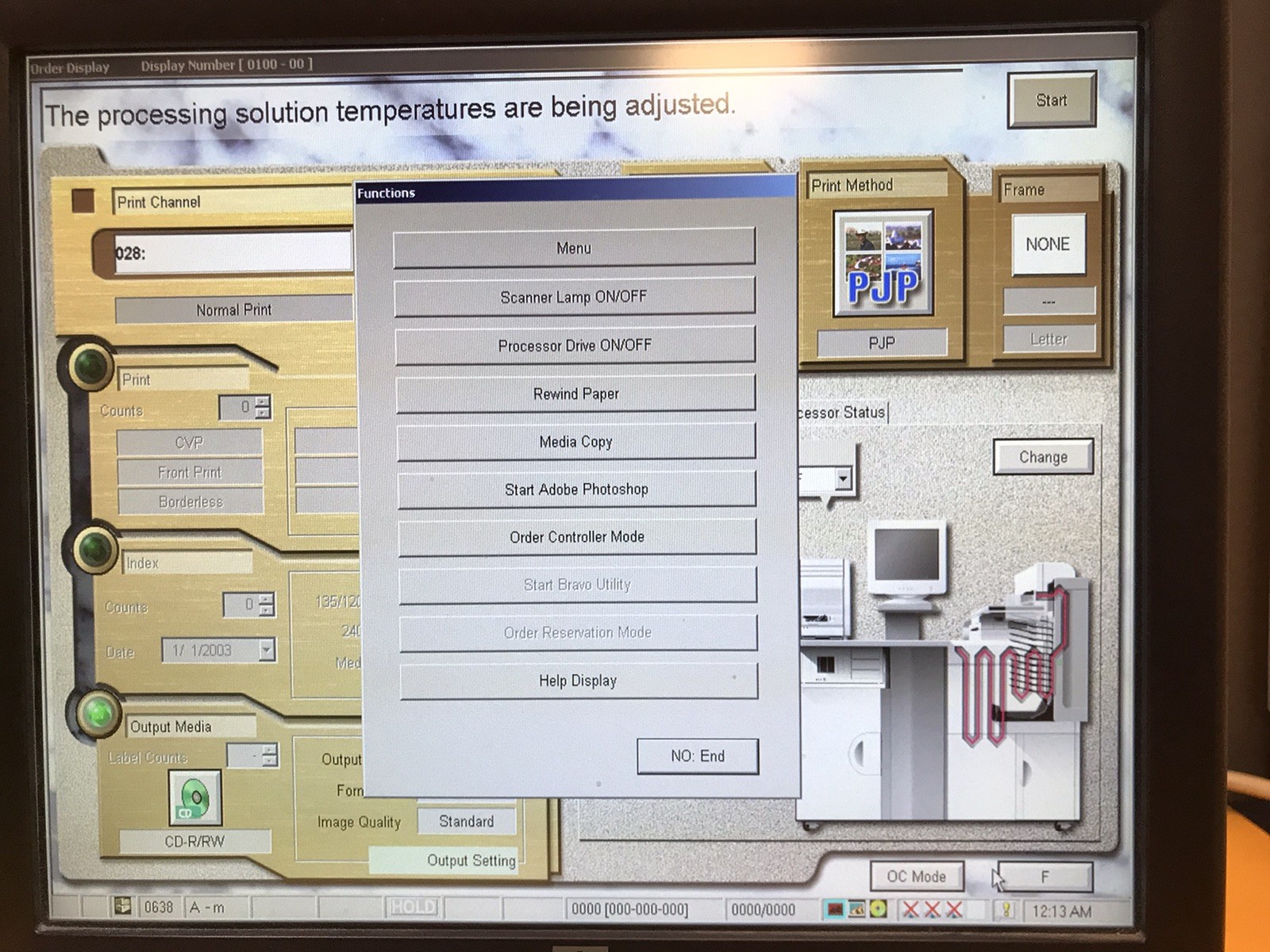Click the icon left of 0638 in status bar
1270x952 pixels.
coord(123,906)
